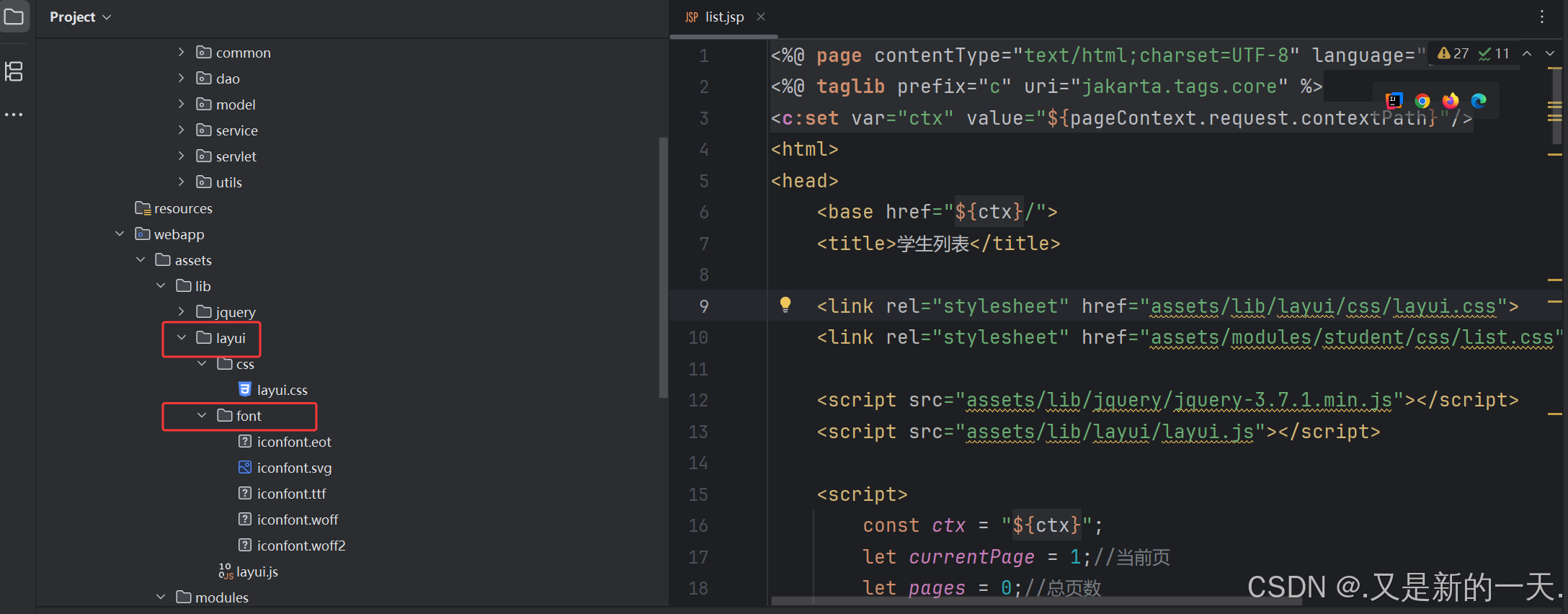This screenshot has height=614, width=1568.
Task: Preview page in built-in IntelliJ browser
Action: (x=1394, y=101)
